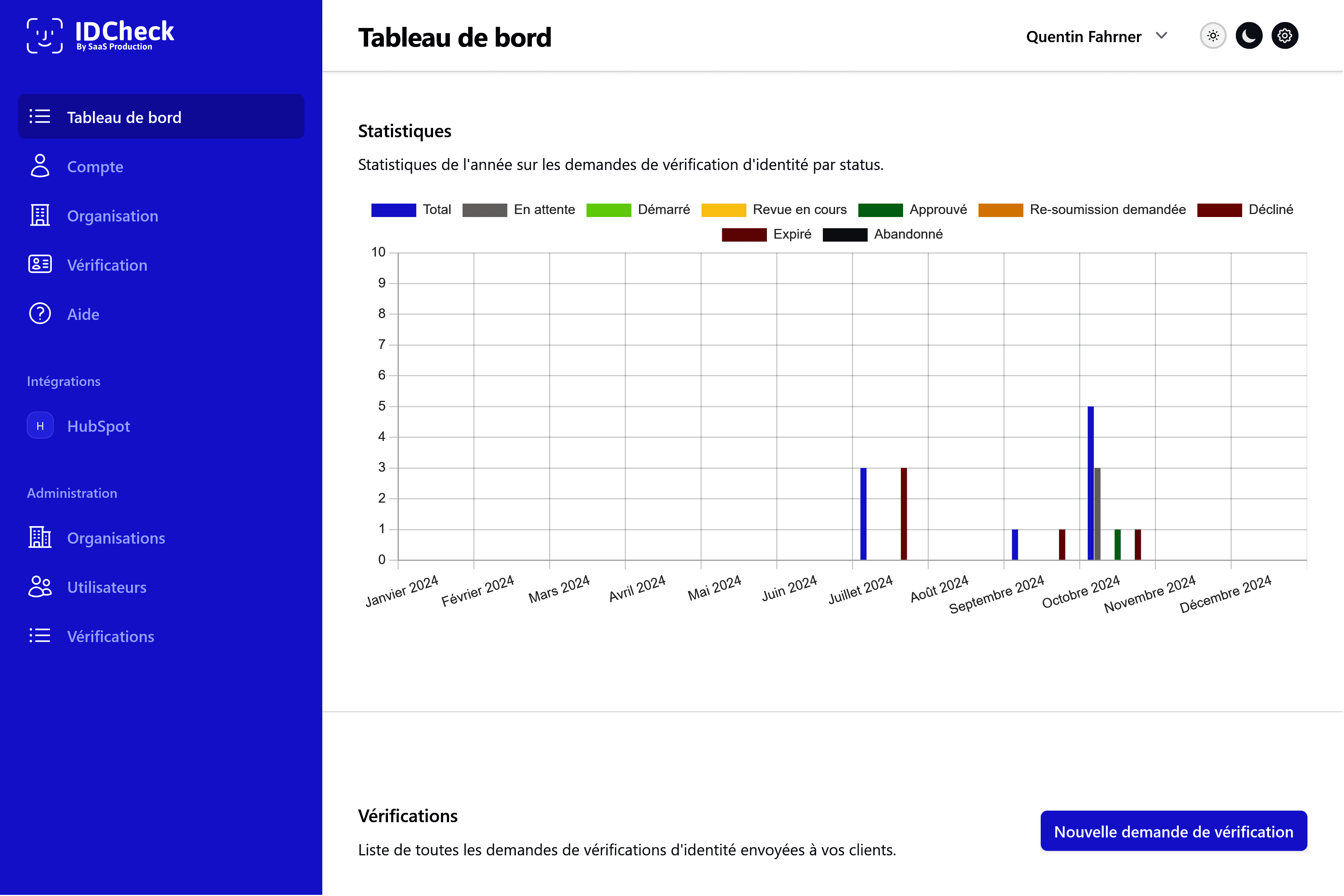Open the Quentin Fahrner account dropdown
Viewport: 1344px width, 896px height.
pyautogui.click(x=1083, y=37)
